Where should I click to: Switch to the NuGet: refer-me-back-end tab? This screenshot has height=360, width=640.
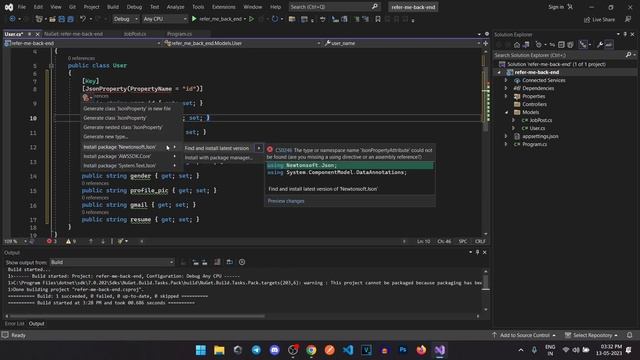point(73,34)
